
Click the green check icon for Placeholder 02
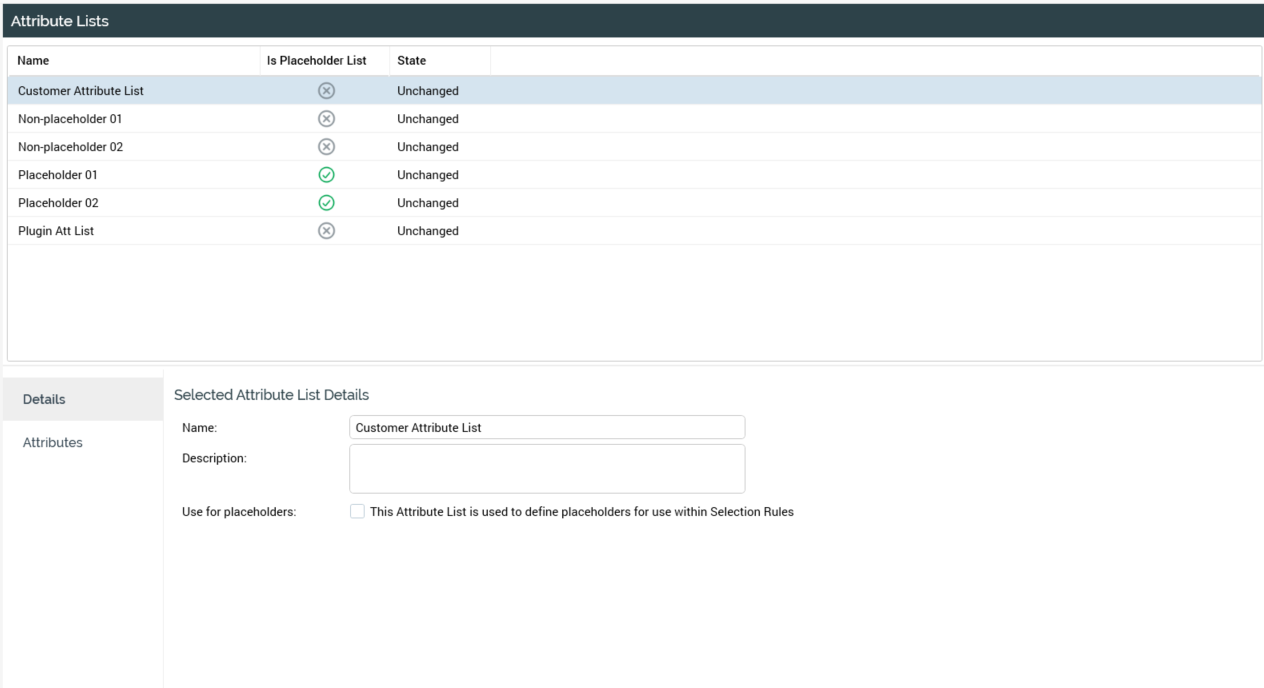click(325, 203)
